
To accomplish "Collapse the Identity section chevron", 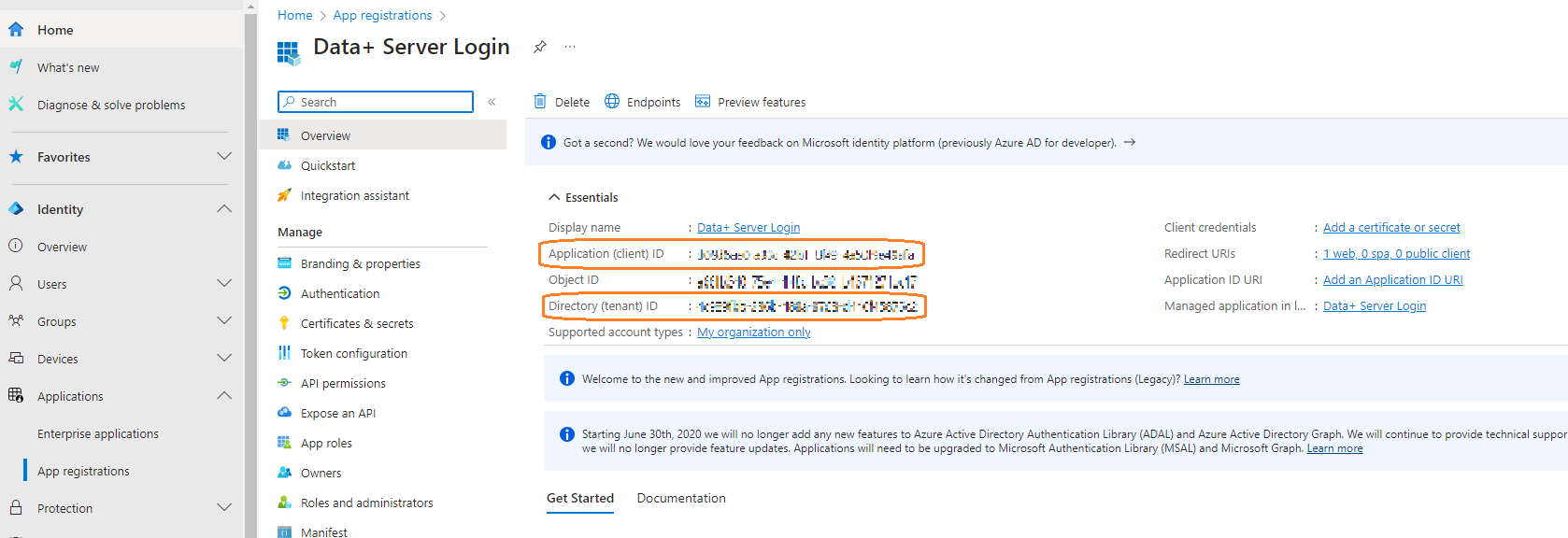I will tap(224, 208).
